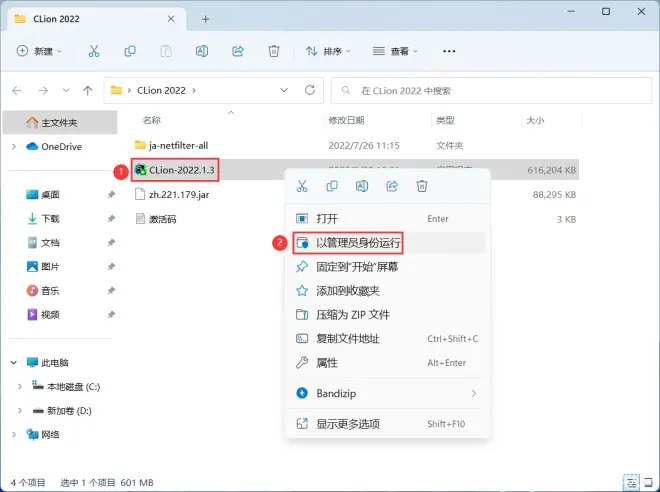Click Delete icon in the context menu

[422, 186]
